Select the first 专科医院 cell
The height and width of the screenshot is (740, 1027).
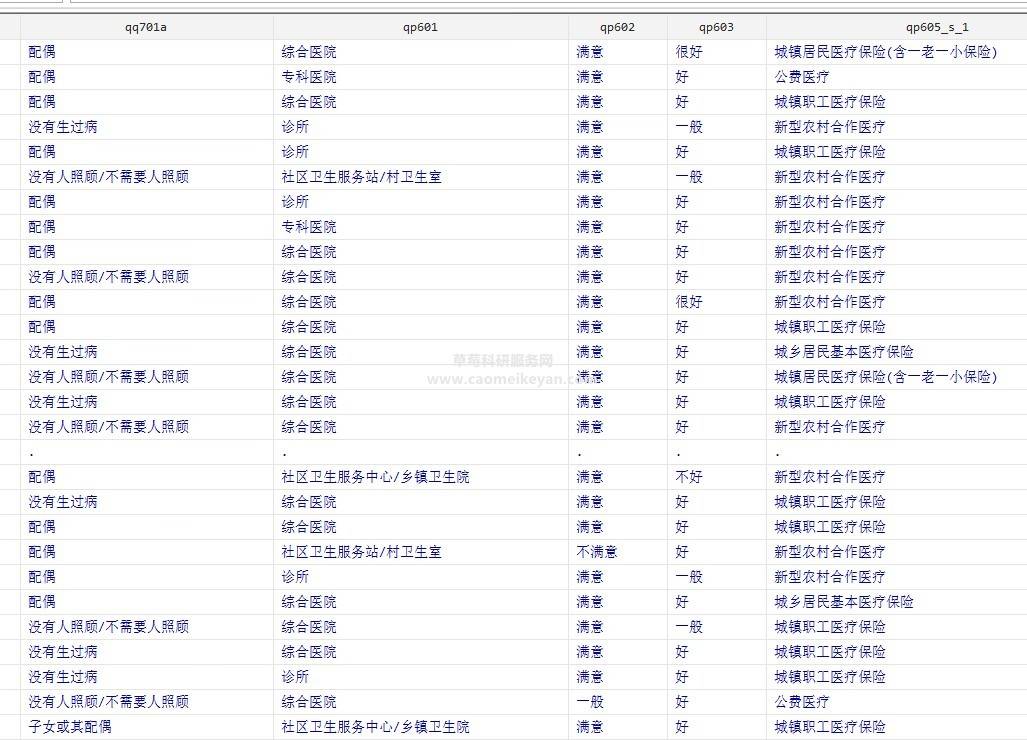[310, 76]
